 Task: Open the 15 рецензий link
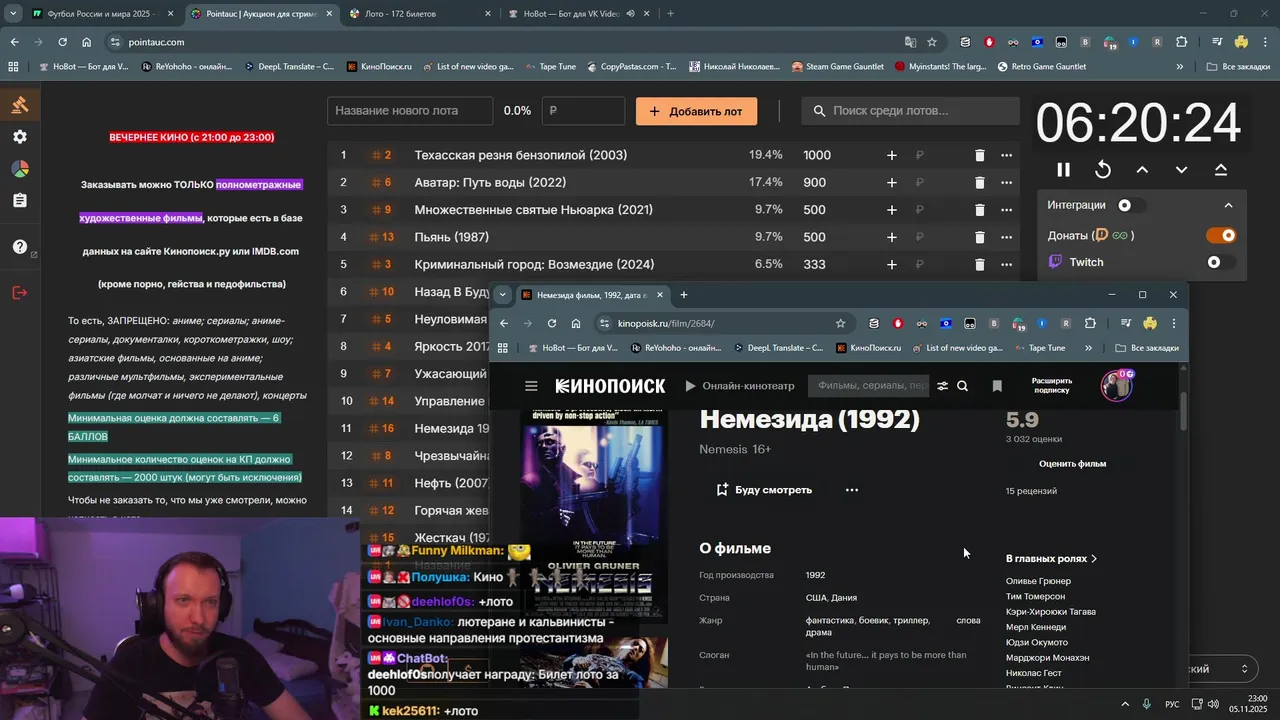(1031, 491)
